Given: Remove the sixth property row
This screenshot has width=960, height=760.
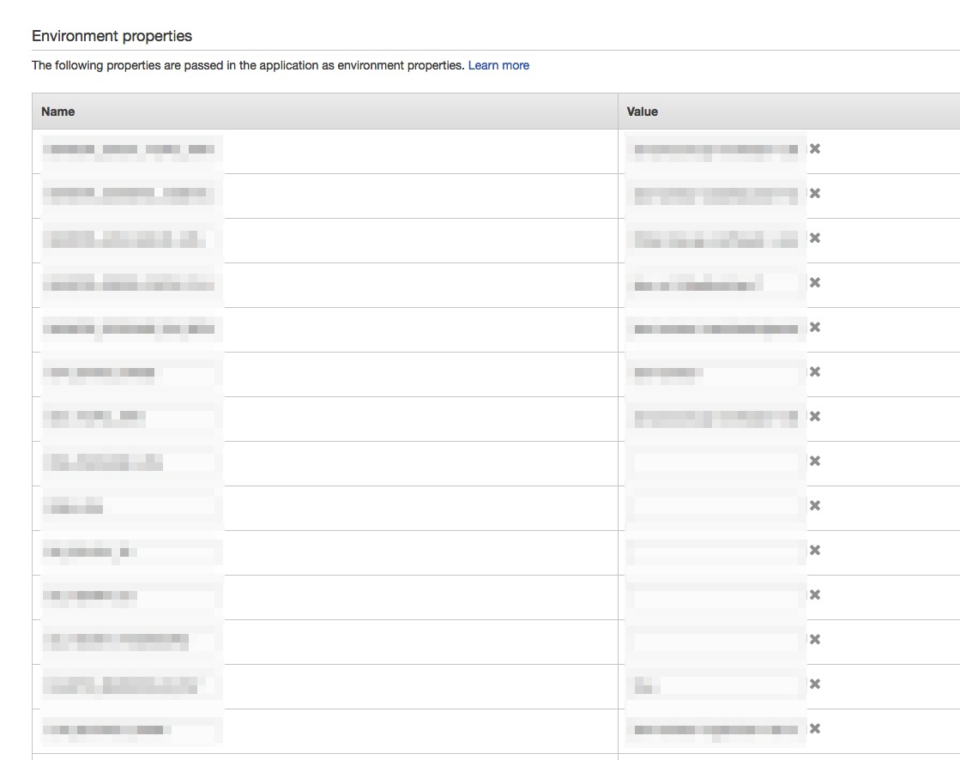Looking at the screenshot, I should click(x=815, y=371).
